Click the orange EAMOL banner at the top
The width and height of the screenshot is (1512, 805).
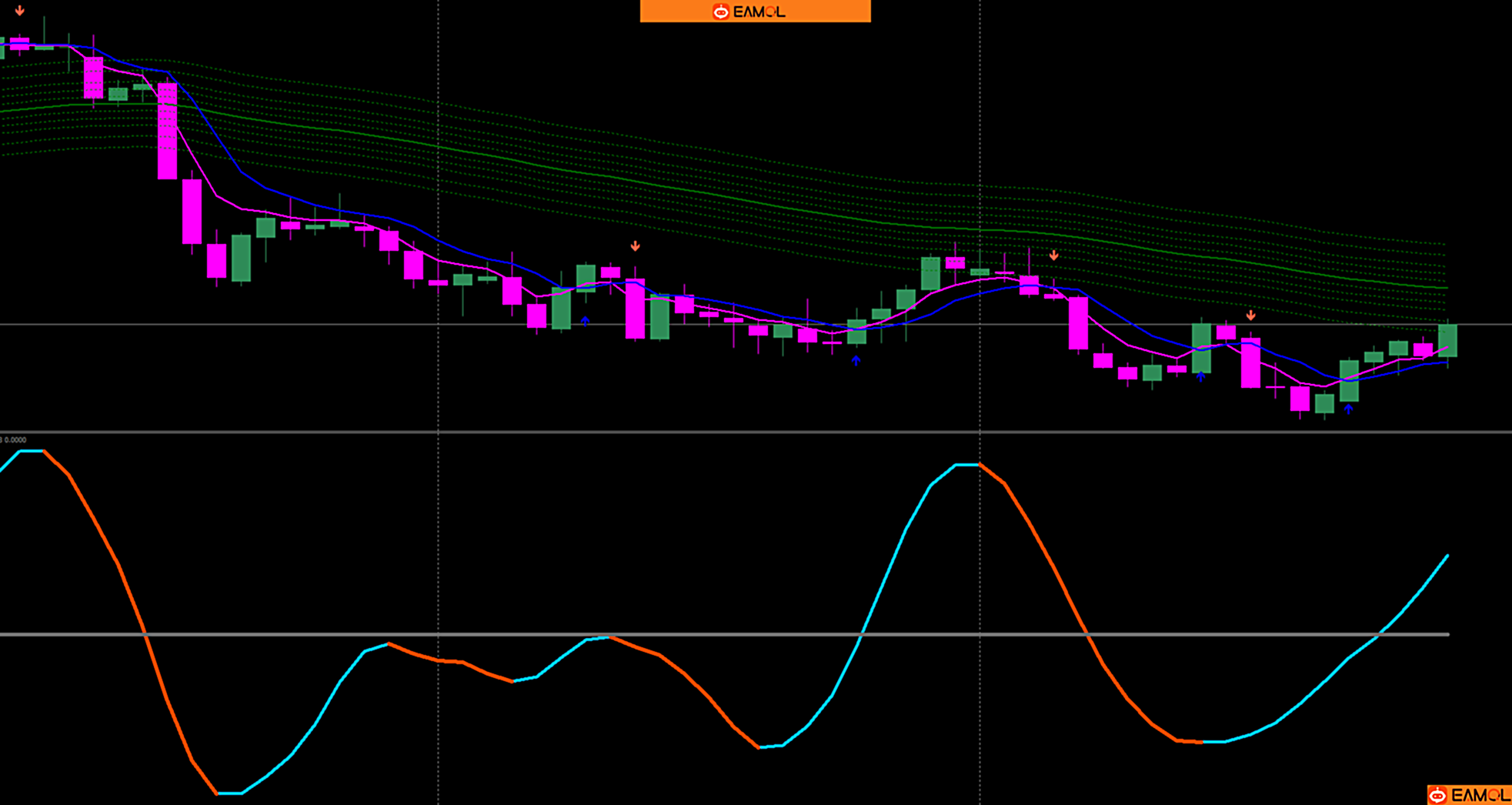coord(755,11)
